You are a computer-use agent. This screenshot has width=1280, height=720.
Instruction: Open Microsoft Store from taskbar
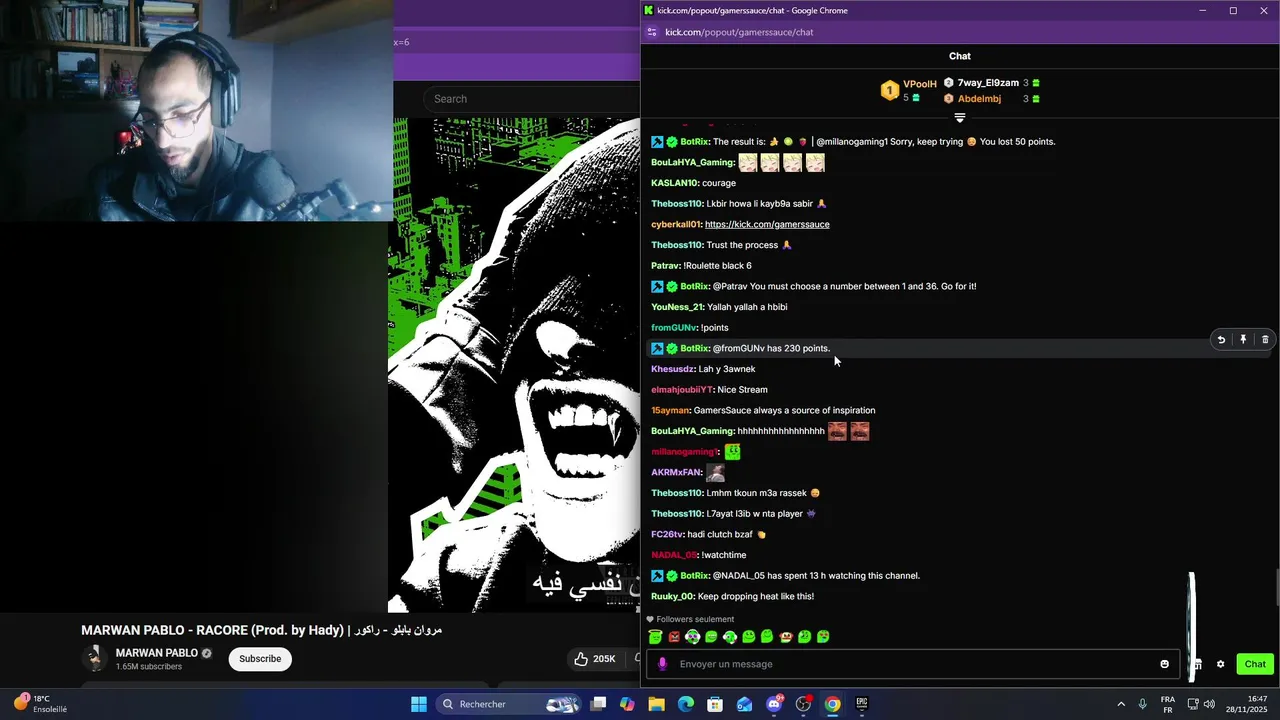tap(715, 704)
